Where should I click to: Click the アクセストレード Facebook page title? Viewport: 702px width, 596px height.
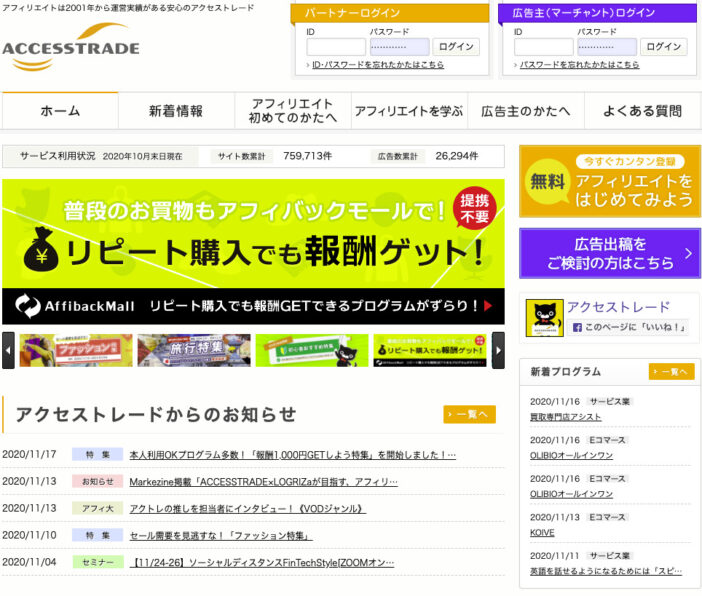coord(618,307)
